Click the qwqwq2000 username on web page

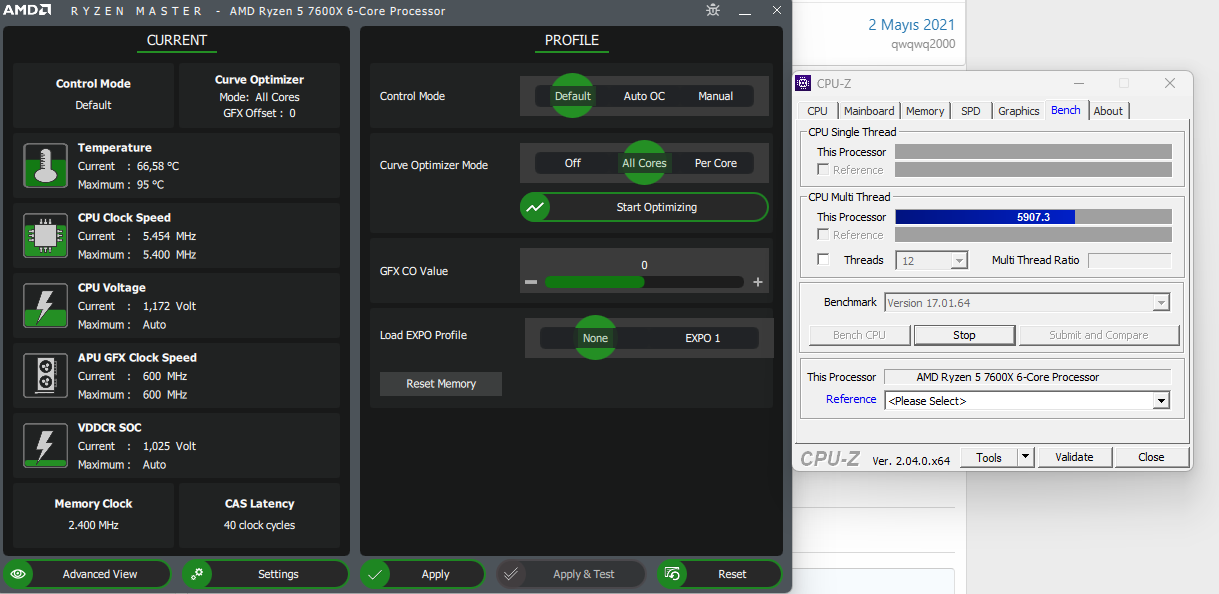(923, 44)
